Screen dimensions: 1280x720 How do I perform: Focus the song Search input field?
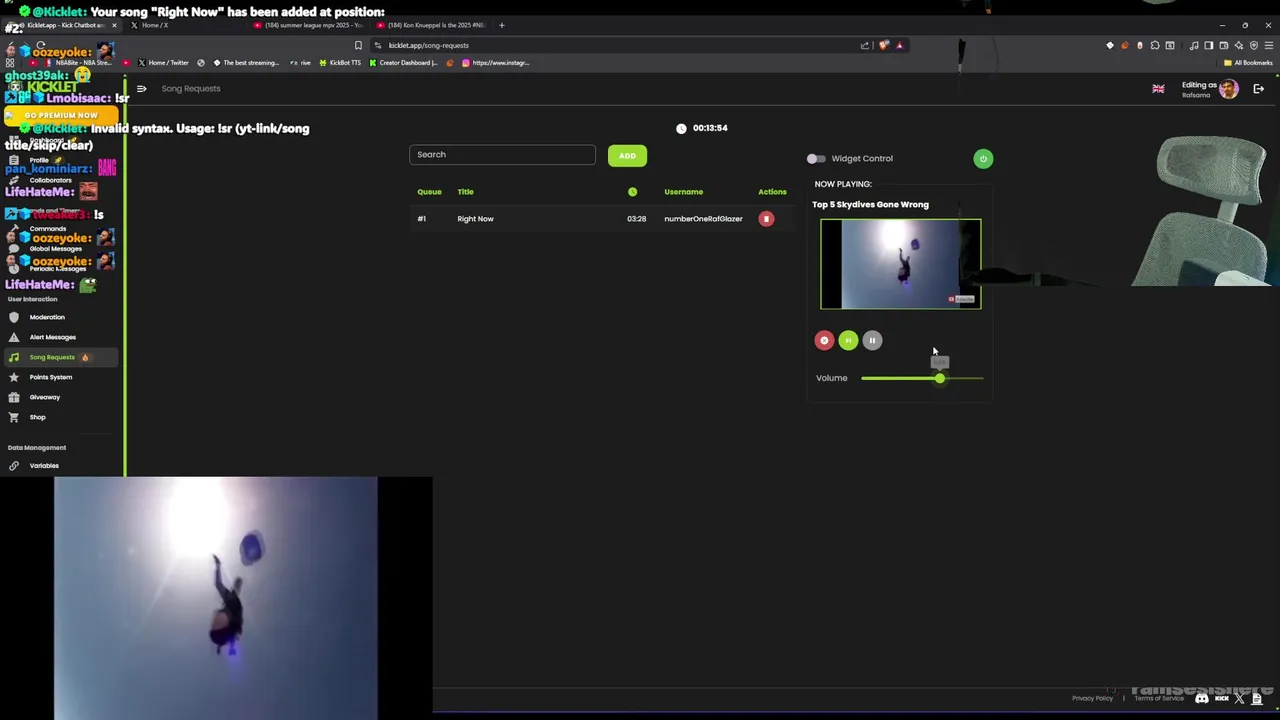502,155
